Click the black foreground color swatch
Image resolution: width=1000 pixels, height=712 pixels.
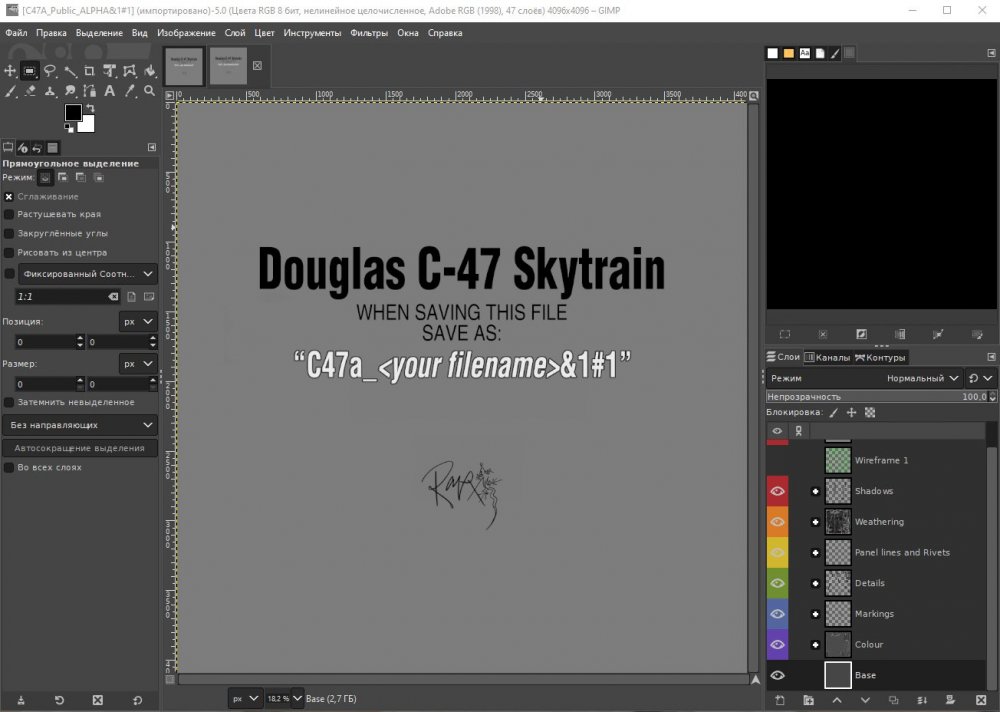click(73, 112)
